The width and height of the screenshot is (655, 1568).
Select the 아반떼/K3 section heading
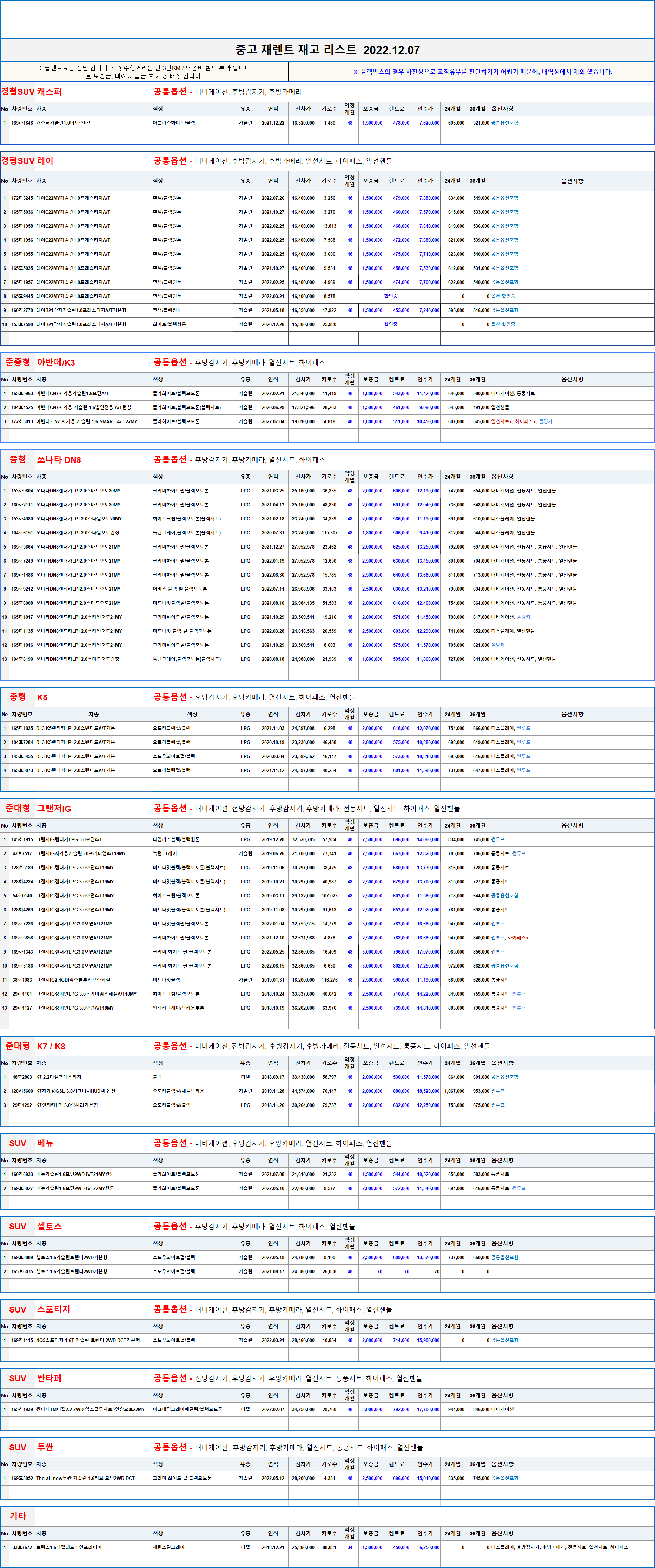56,362
